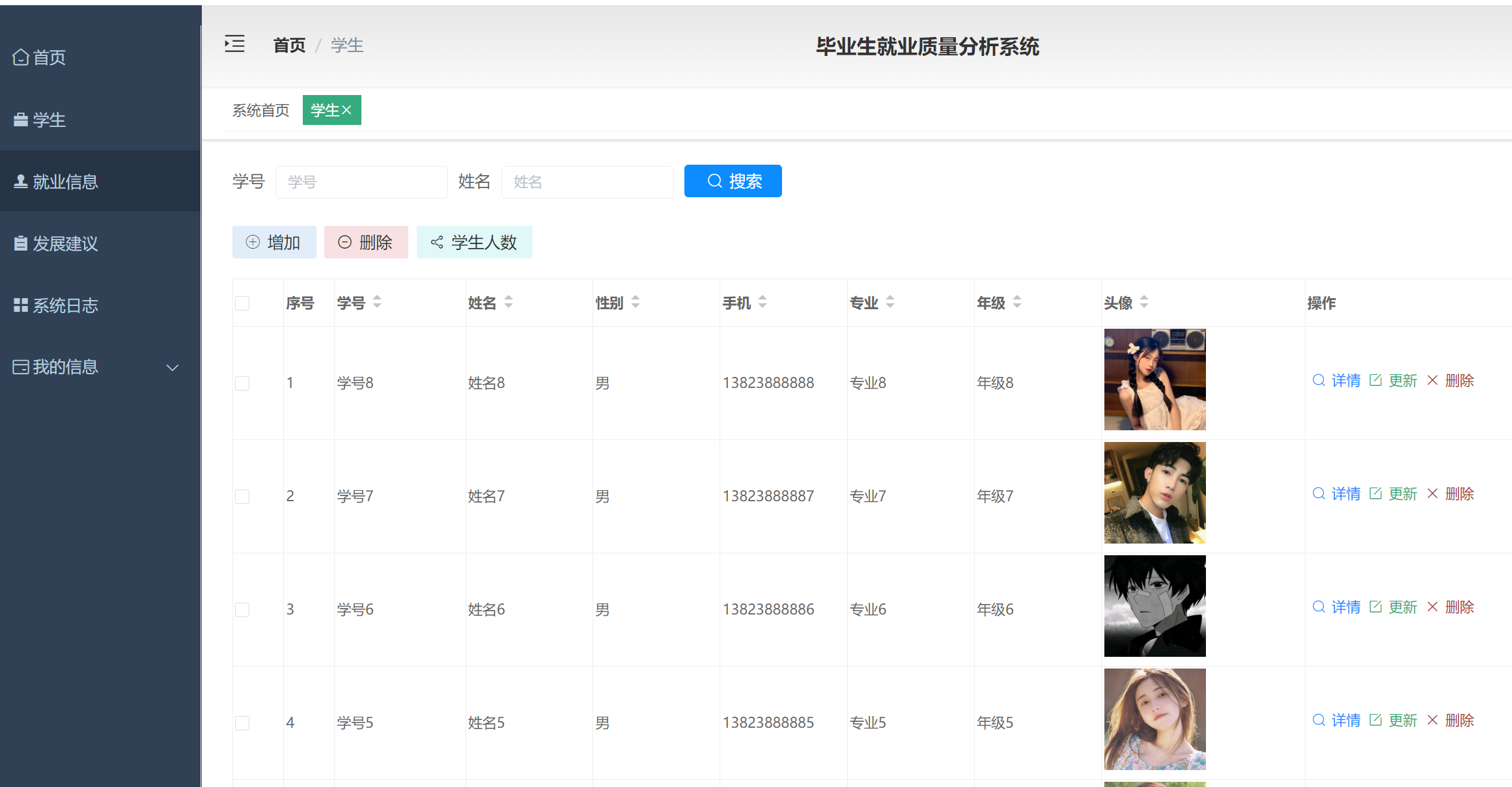Click the 学生人数 statistics button
The width and height of the screenshot is (1512, 787).
474,242
